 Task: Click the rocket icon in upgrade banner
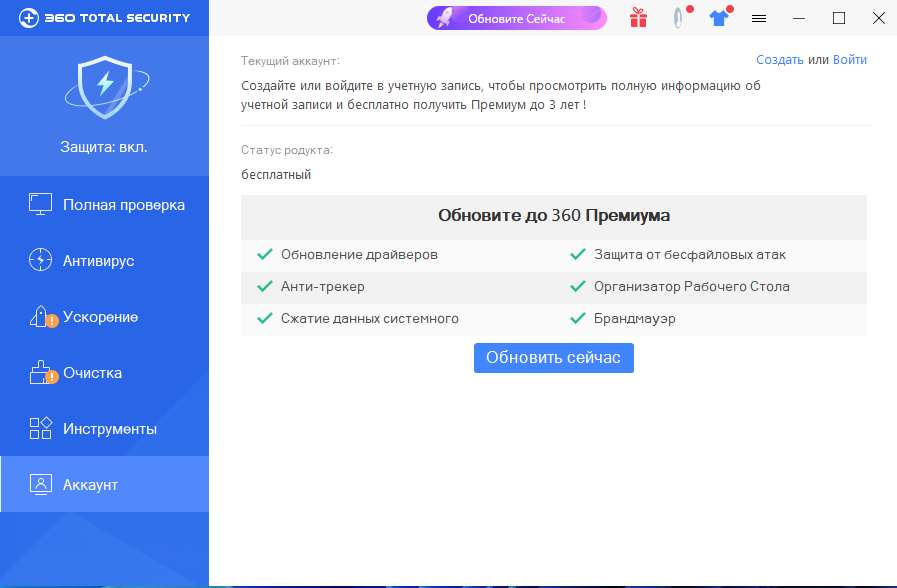tap(444, 18)
